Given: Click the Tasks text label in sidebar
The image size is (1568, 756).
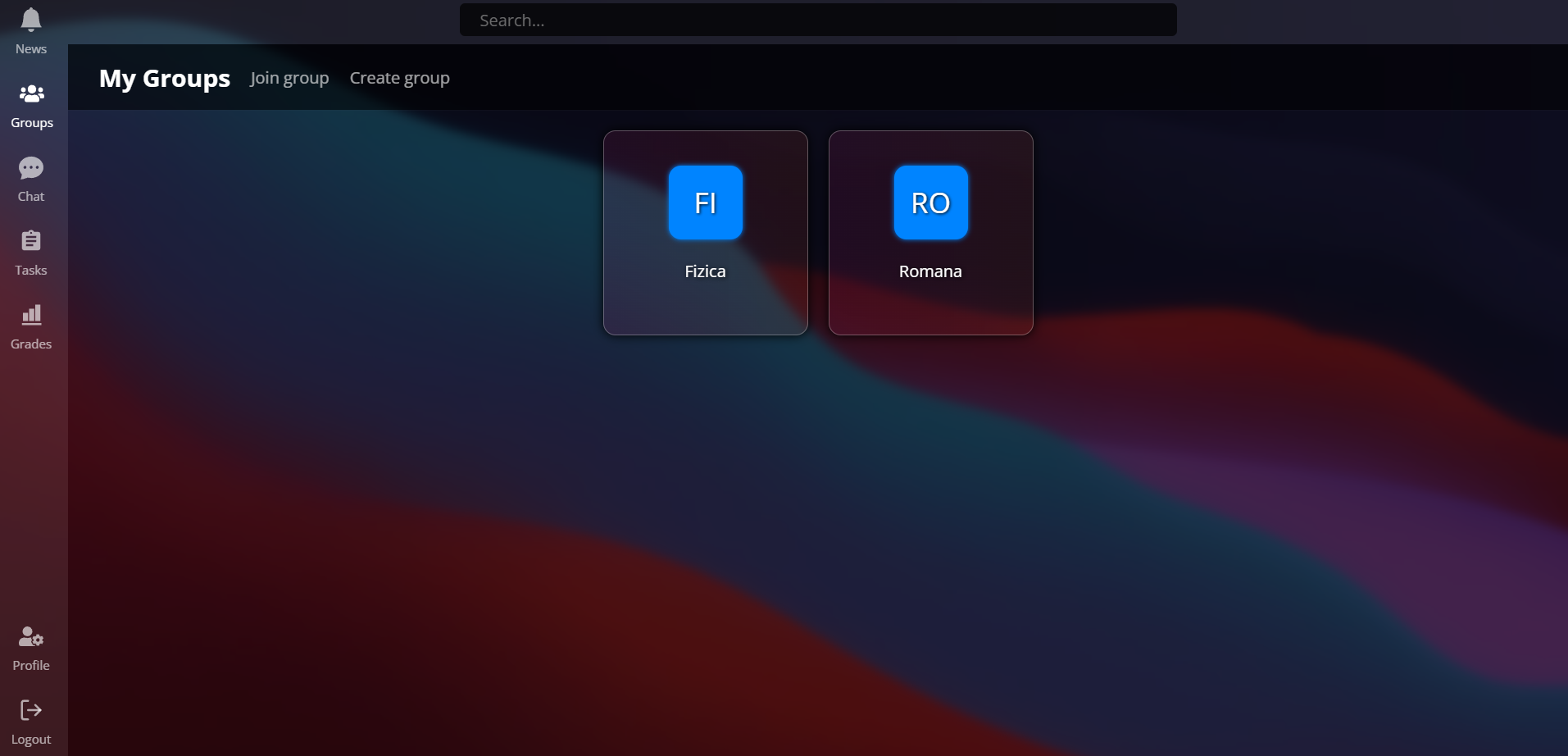Looking at the screenshot, I should click(31, 271).
